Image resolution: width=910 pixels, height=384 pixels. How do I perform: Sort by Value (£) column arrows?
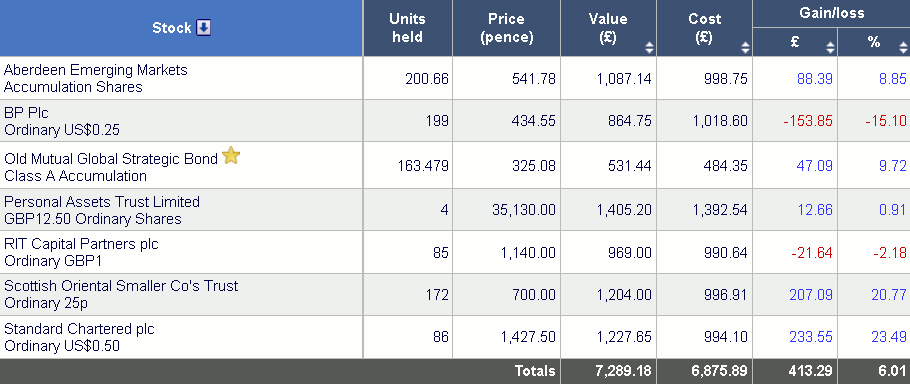(649, 49)
